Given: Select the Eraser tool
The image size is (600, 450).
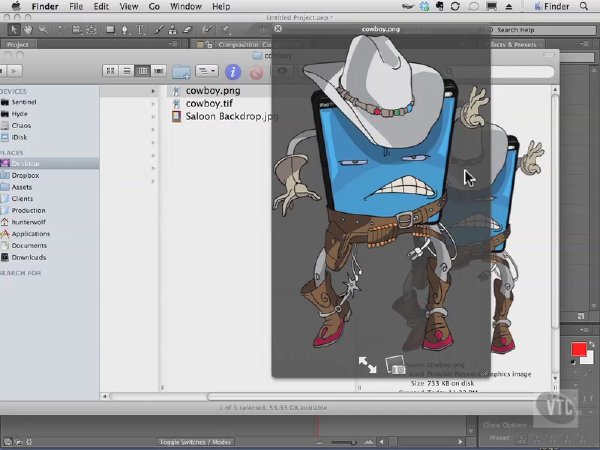Looking at the screenshot, I should click(x=187, y=29).
